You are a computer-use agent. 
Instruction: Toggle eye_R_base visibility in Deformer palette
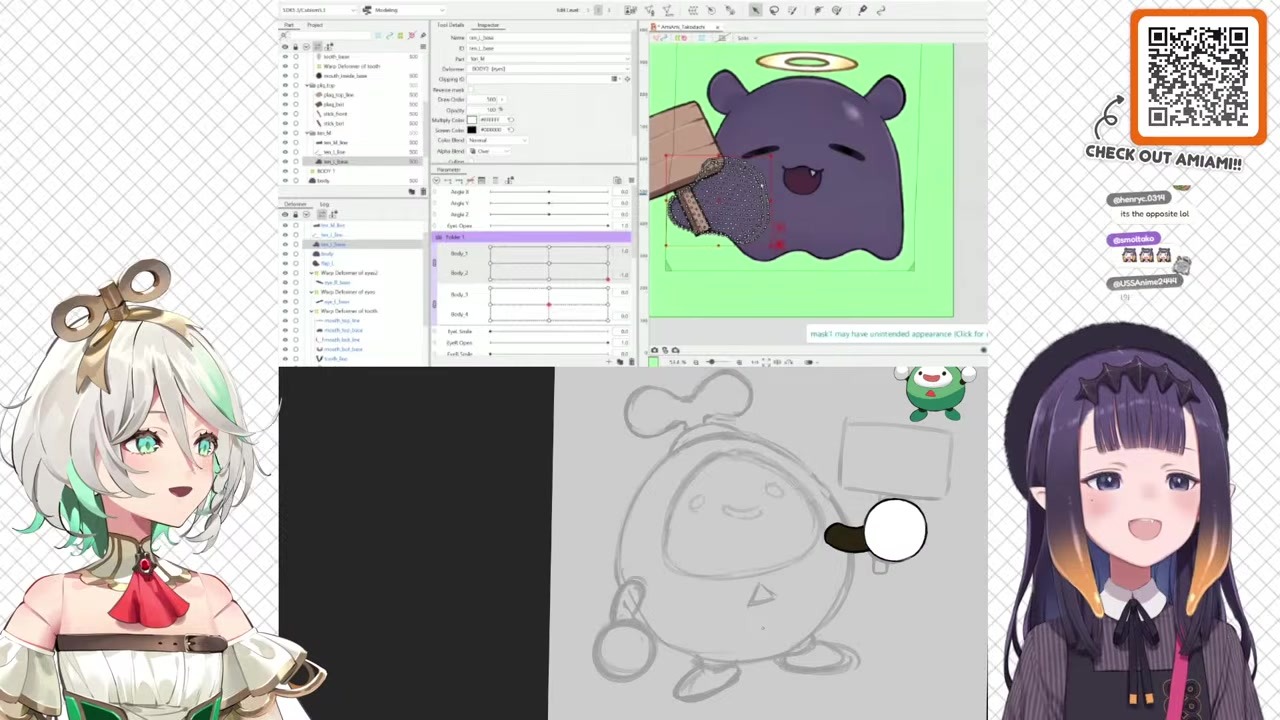pos(285,282)
